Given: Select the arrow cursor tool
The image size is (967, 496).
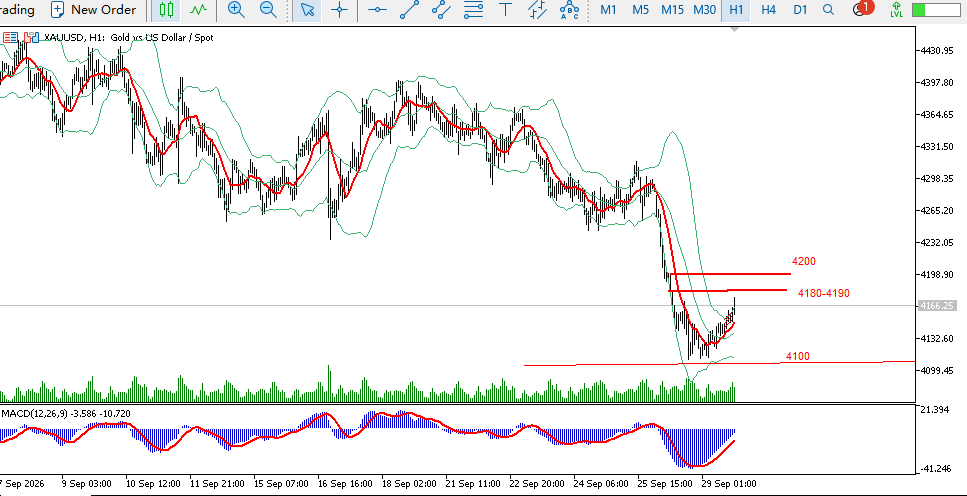Looking at the screenshot, I should point(307,10).
